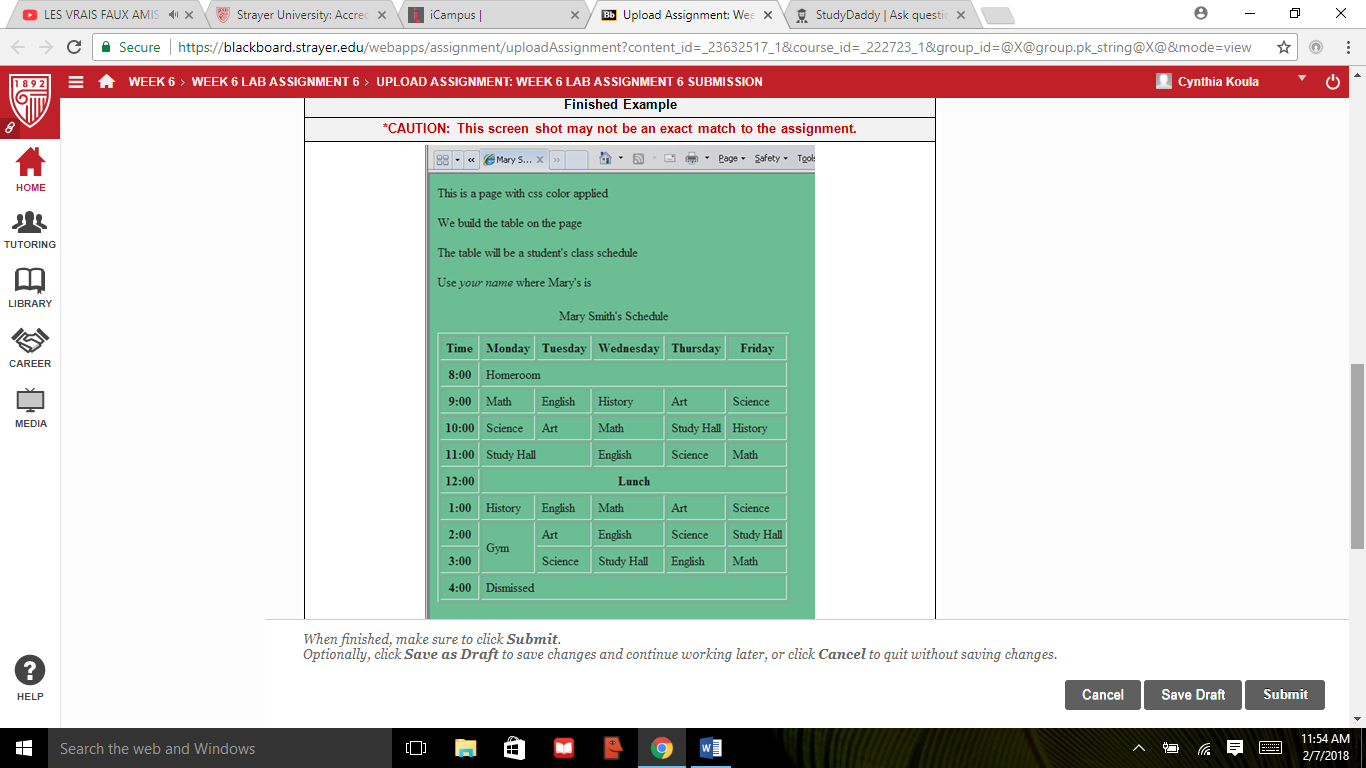Reload the page in Chrome
Viewport: 1366px width, 768px height.
73,47
